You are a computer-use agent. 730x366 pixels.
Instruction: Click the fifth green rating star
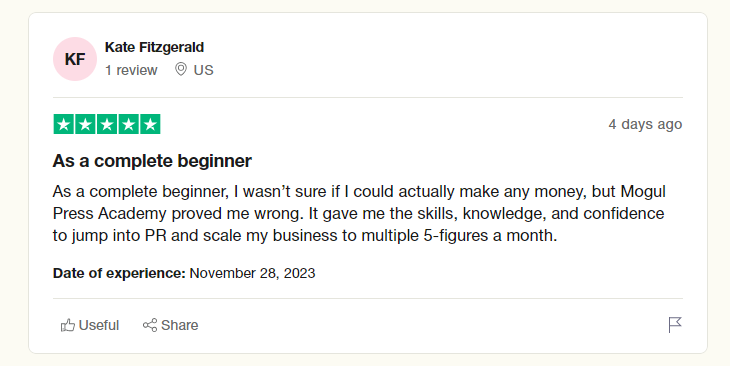150,124
